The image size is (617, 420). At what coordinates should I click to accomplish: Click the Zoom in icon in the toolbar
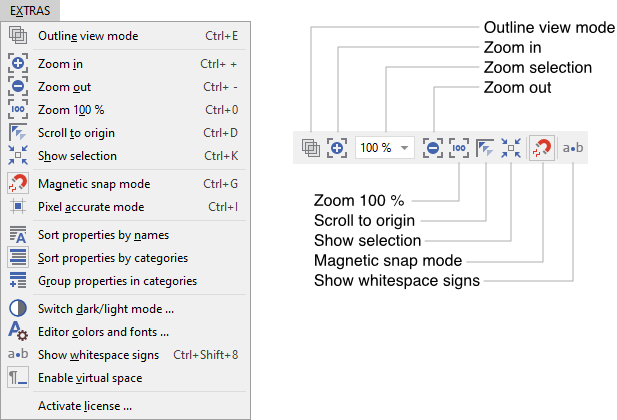337,147
